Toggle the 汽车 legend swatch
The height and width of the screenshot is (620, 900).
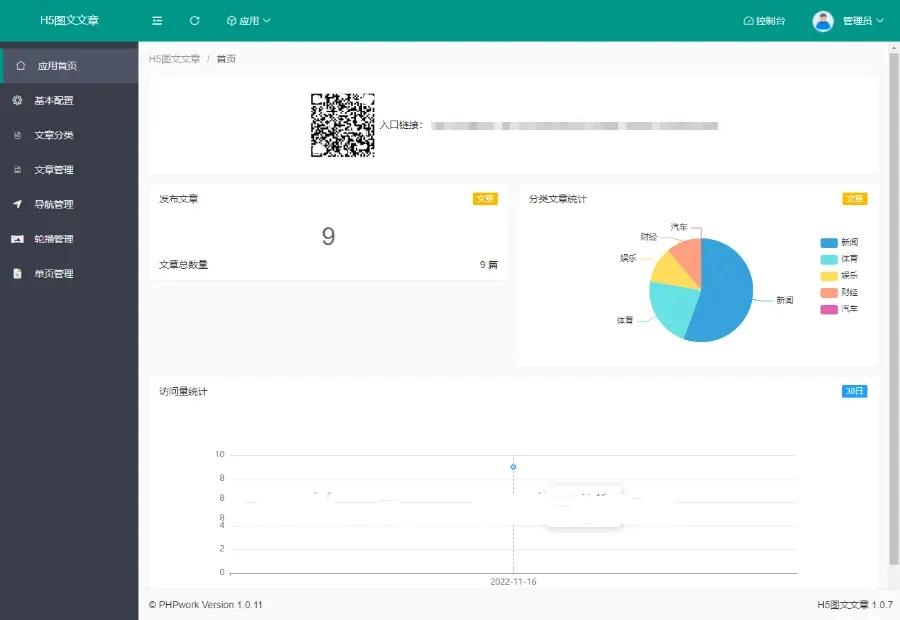[x=829, y=309]
